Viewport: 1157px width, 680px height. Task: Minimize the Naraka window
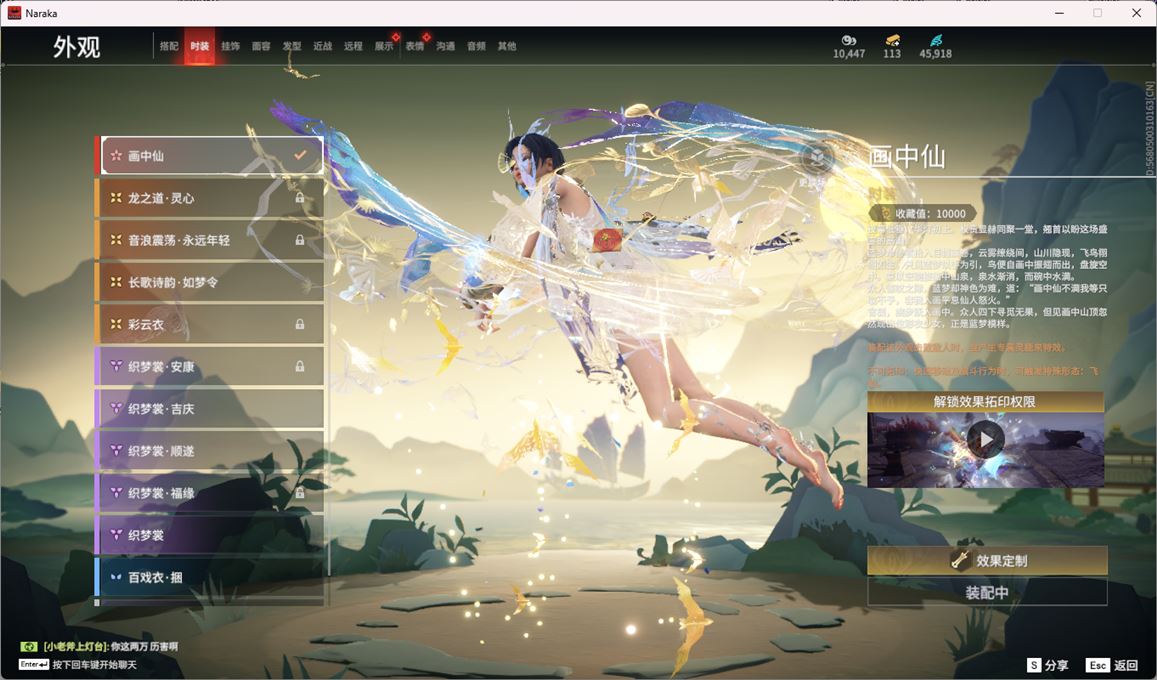1060,13
